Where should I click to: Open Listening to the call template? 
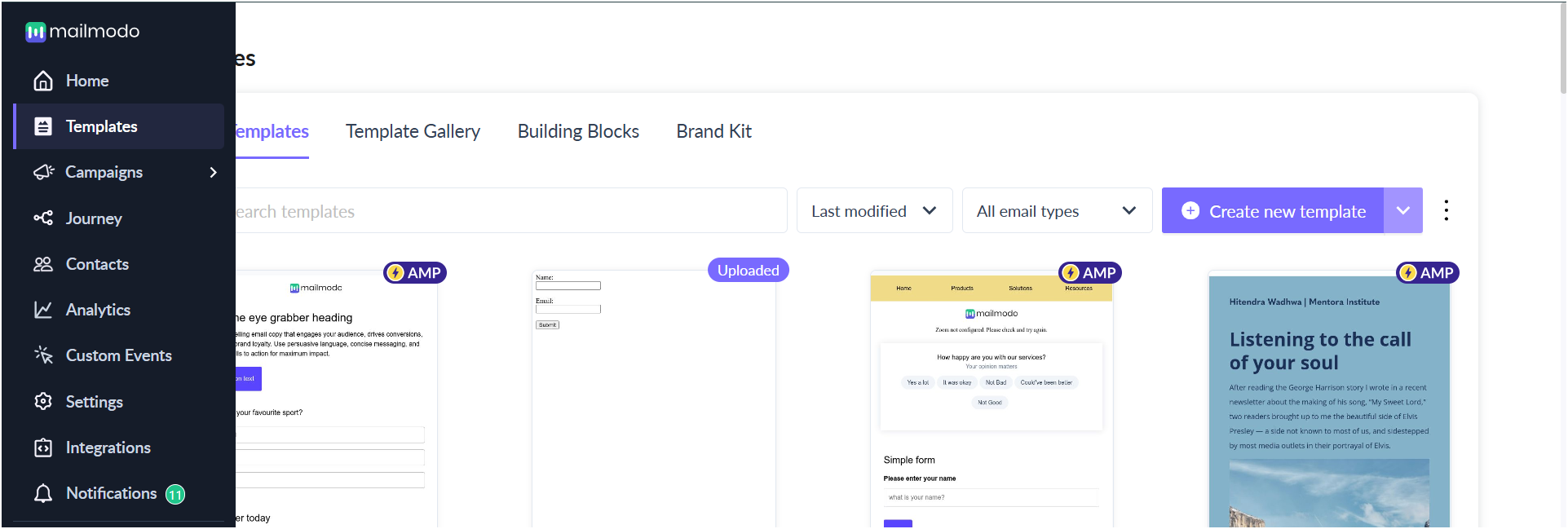tap(1329, 399)
